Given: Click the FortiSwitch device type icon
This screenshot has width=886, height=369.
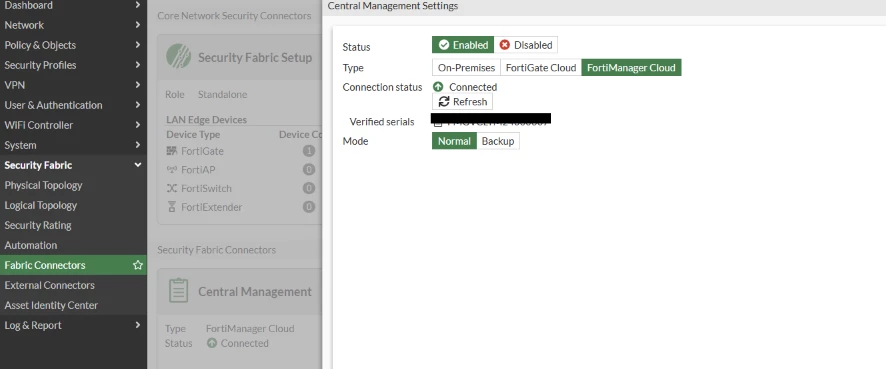Looking at the screenshot, I should point(172,188).
